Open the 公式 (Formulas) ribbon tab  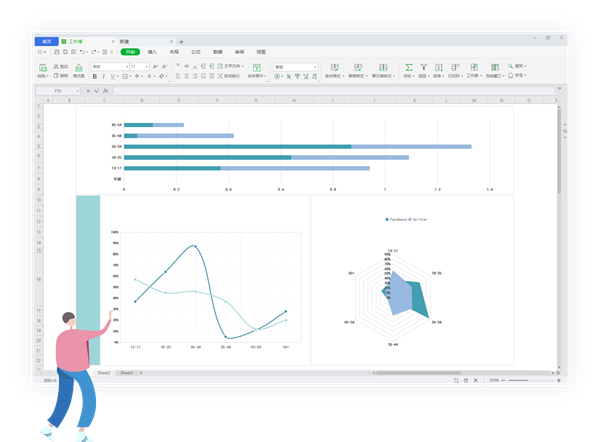(x=196, y=52)
